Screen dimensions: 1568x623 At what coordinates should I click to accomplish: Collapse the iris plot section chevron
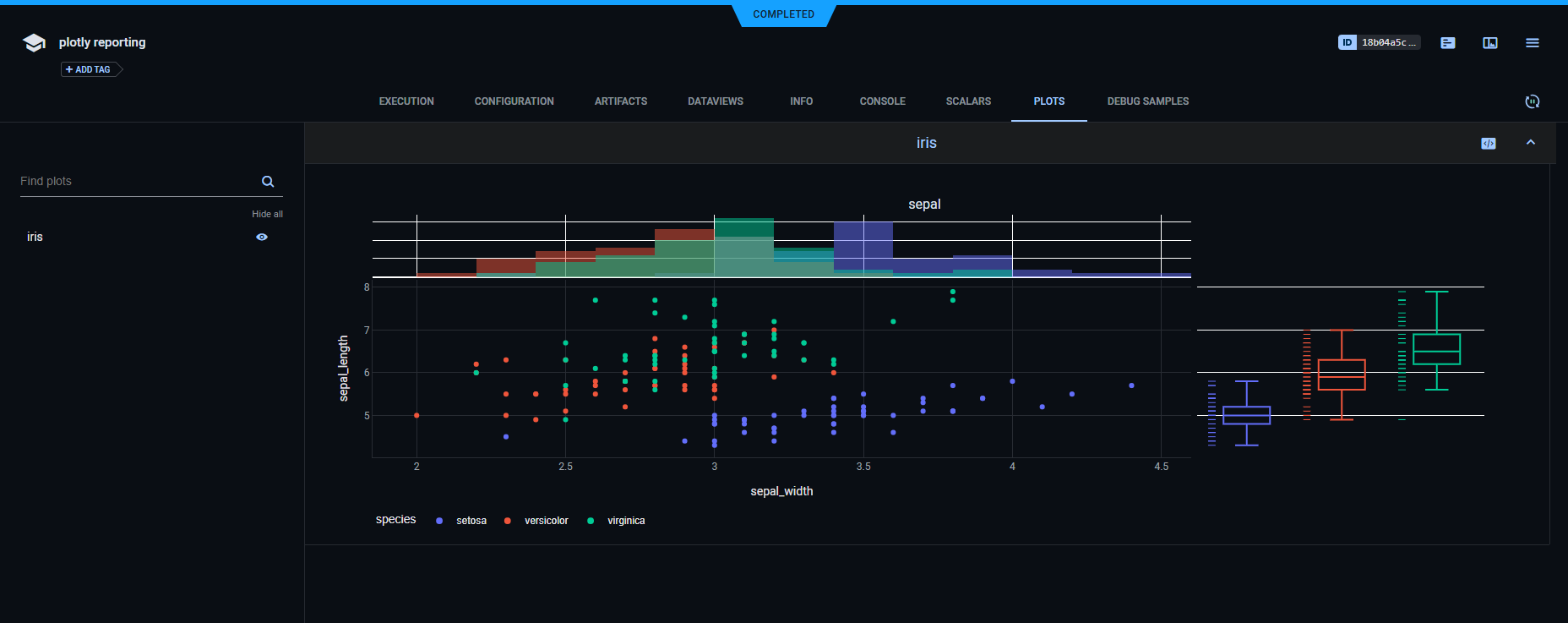coord(1531,143)
